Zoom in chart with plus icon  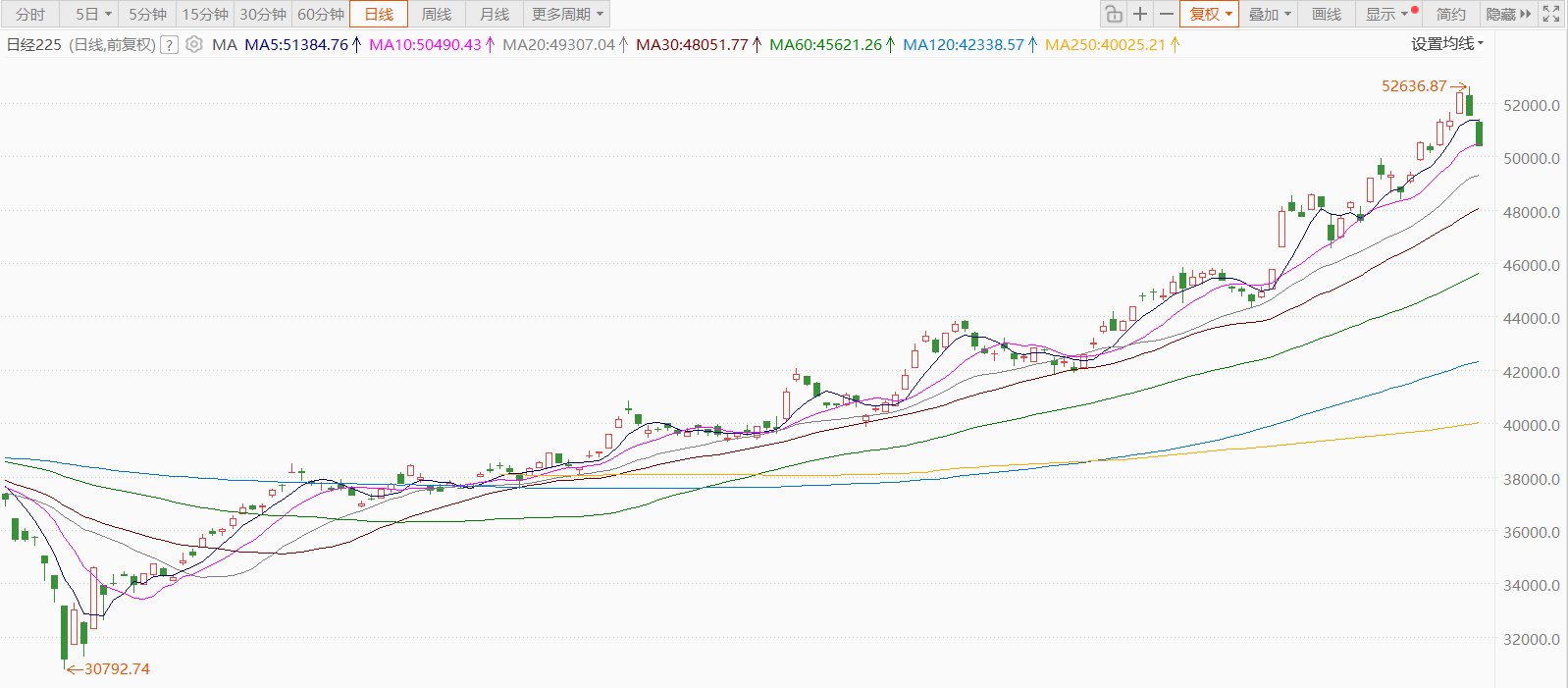click(1139, 14)
